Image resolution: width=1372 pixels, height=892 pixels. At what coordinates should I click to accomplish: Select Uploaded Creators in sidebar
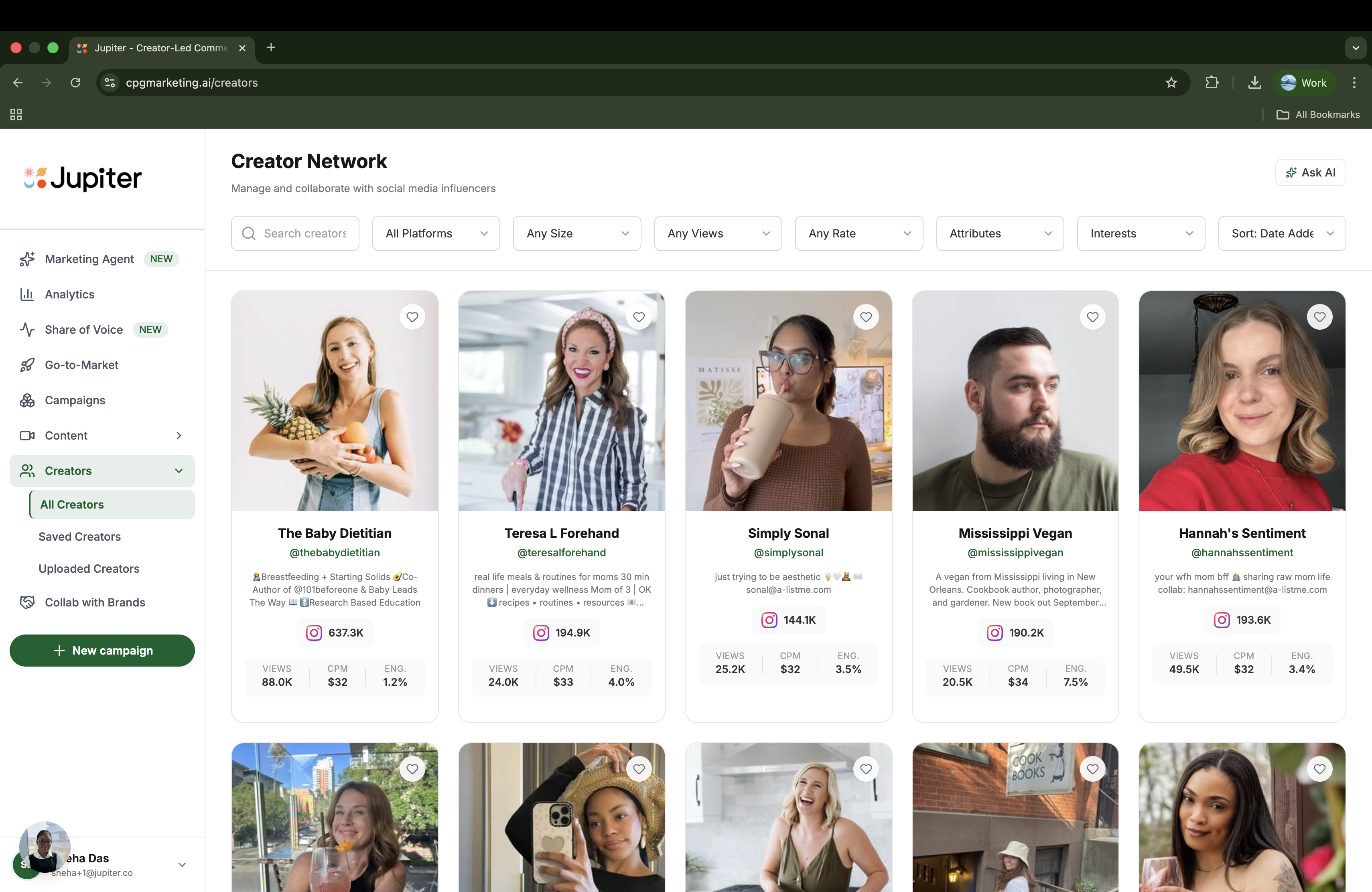(89, 569)
